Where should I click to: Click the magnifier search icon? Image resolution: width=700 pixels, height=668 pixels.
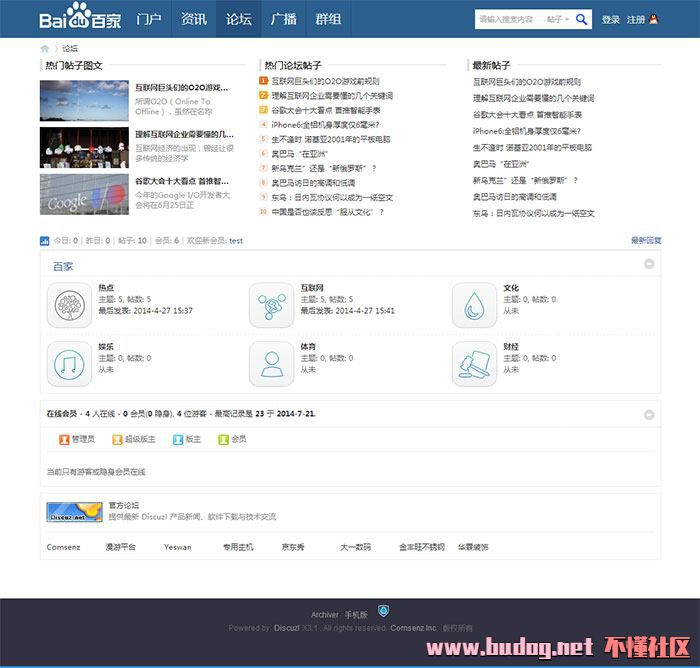[x=582, y=19]
